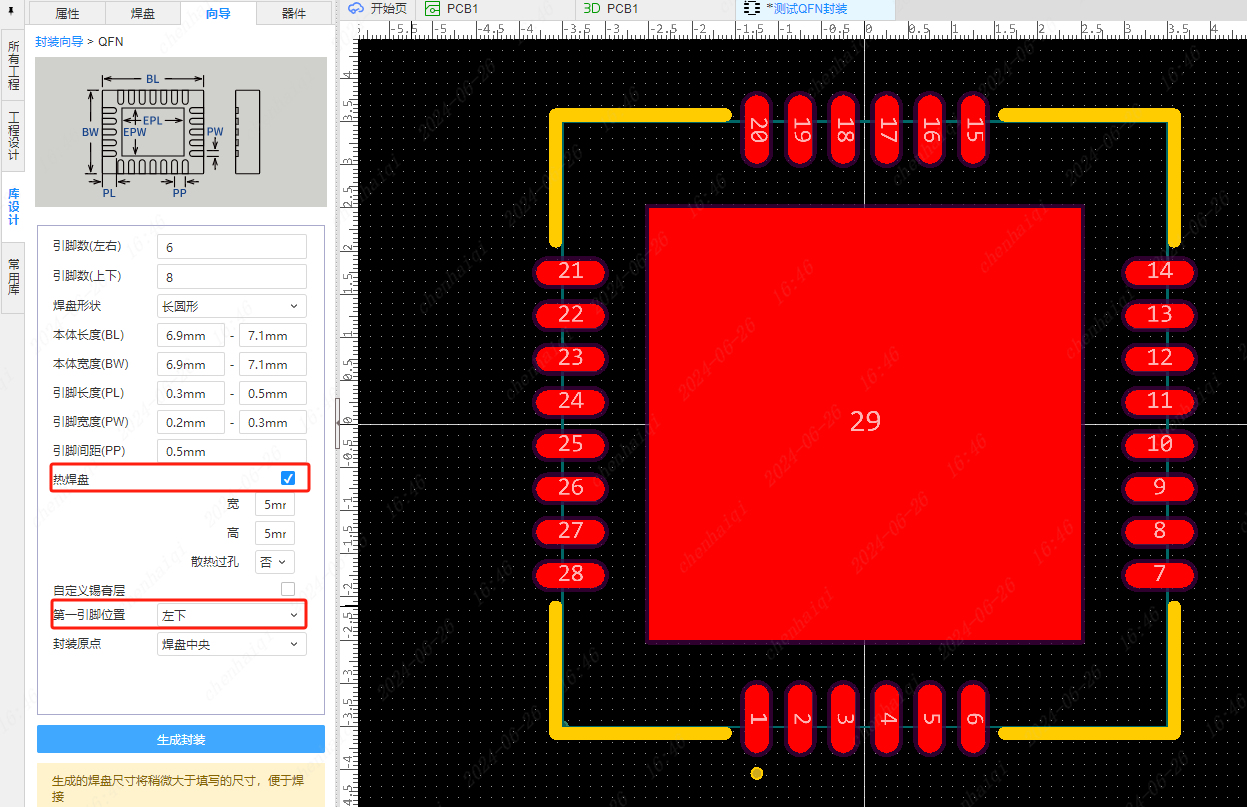This screenshot has height=807, width=1247.
Task: Switch to the 焊盘 panel tab
Action: (x=143, y=13)
